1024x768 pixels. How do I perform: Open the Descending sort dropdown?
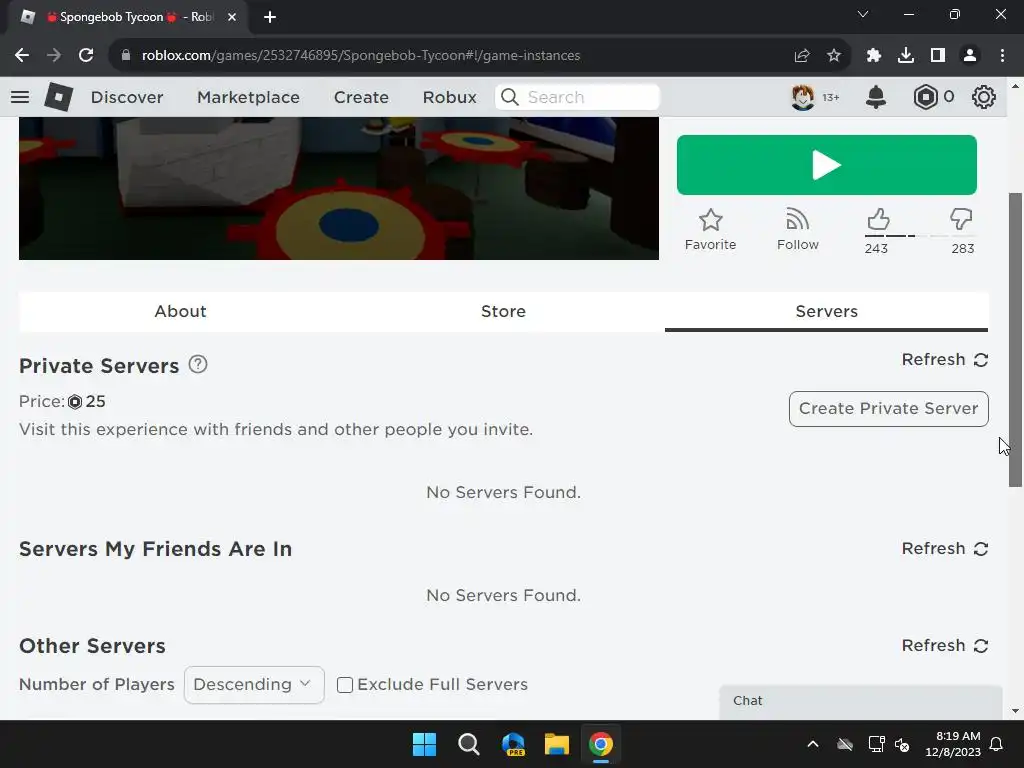click(254, 684)
